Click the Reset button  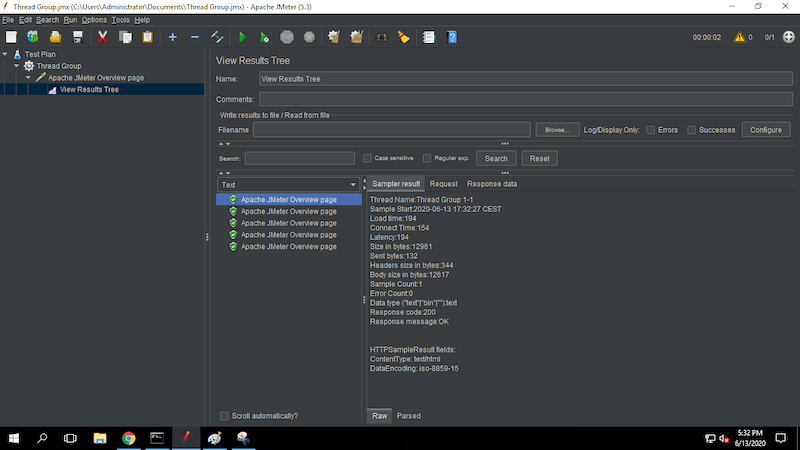coord(539,158)
